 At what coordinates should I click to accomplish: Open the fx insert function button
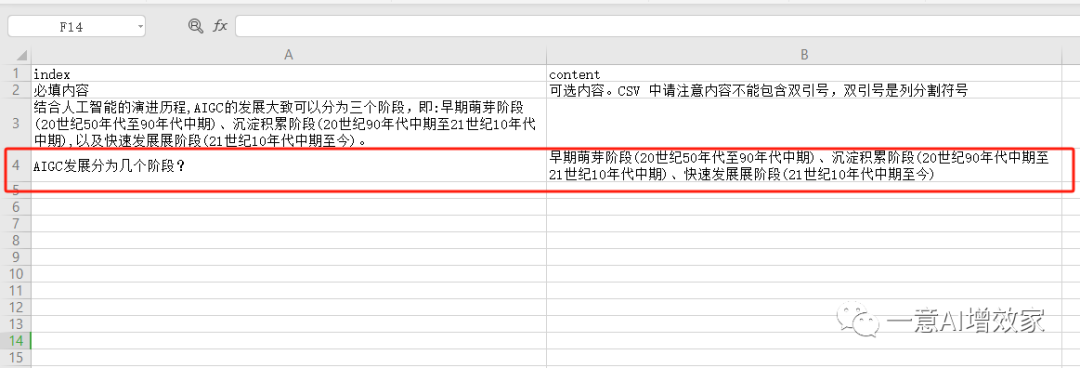tap(220, 26)
